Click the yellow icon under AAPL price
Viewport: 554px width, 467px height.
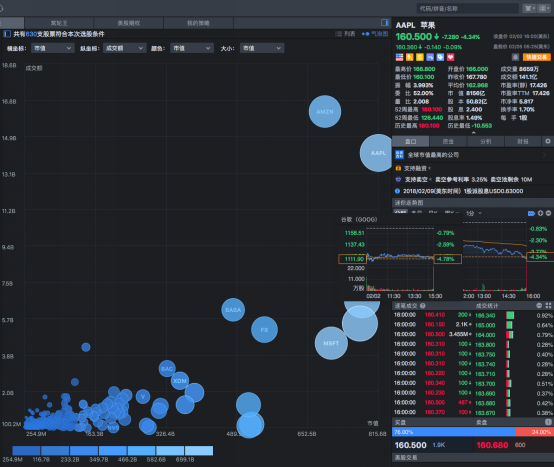tap(420, 57)
